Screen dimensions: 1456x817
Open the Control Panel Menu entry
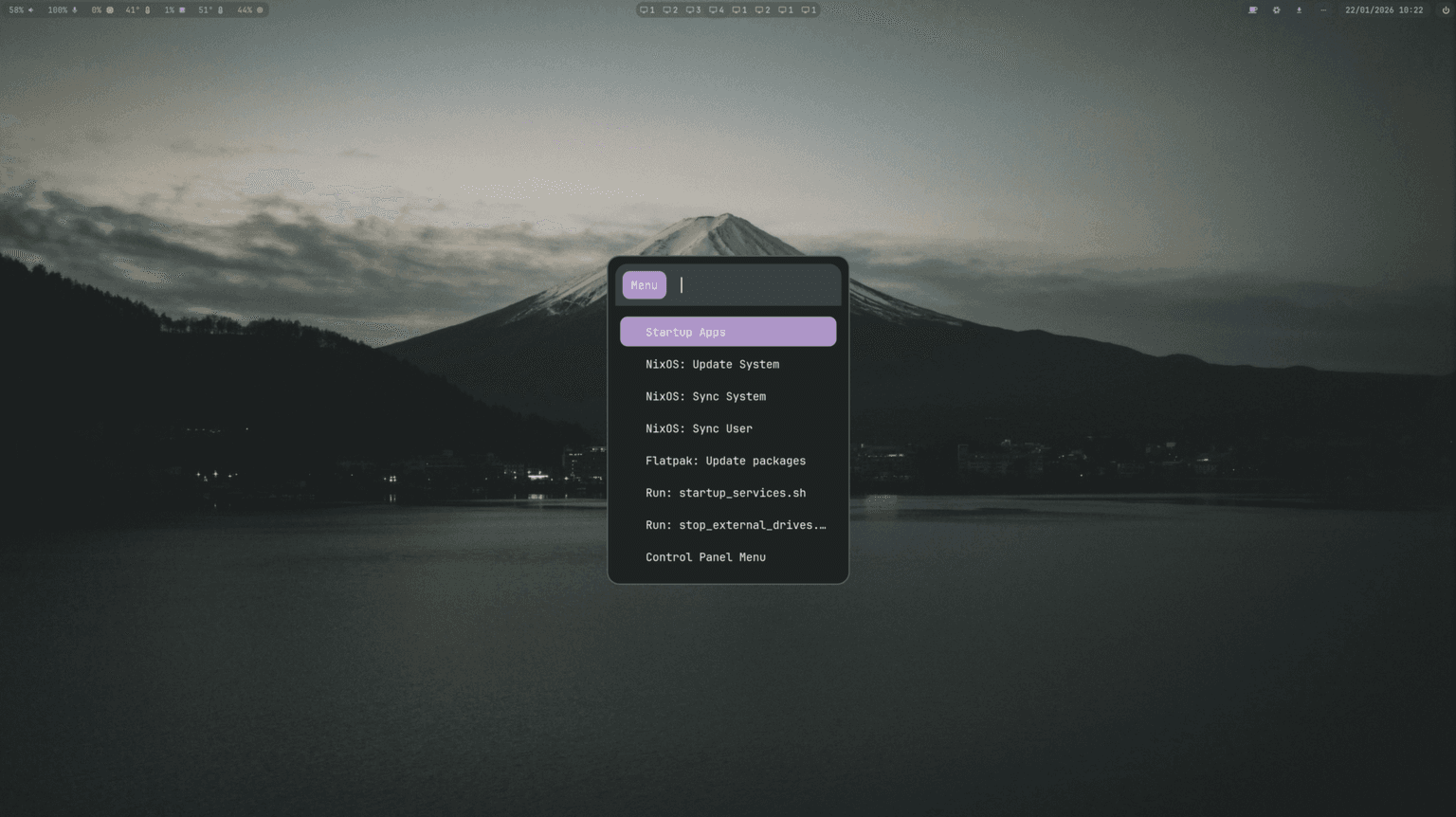(x=705, y=556)
